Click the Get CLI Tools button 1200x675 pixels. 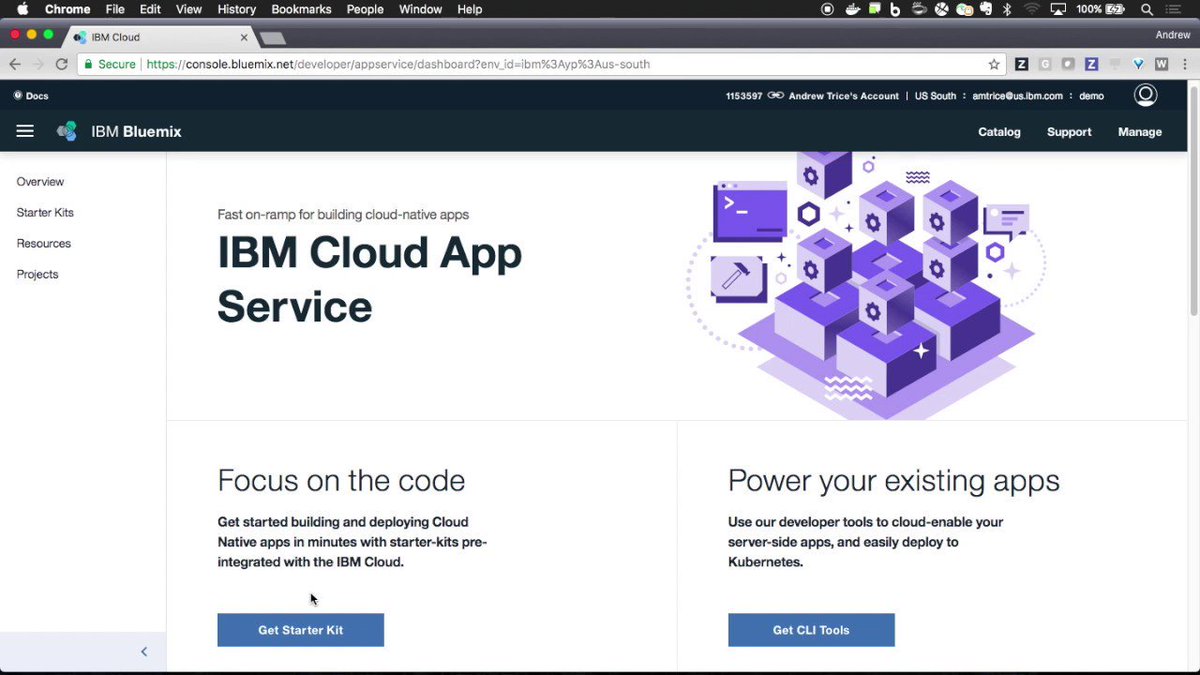811,630
